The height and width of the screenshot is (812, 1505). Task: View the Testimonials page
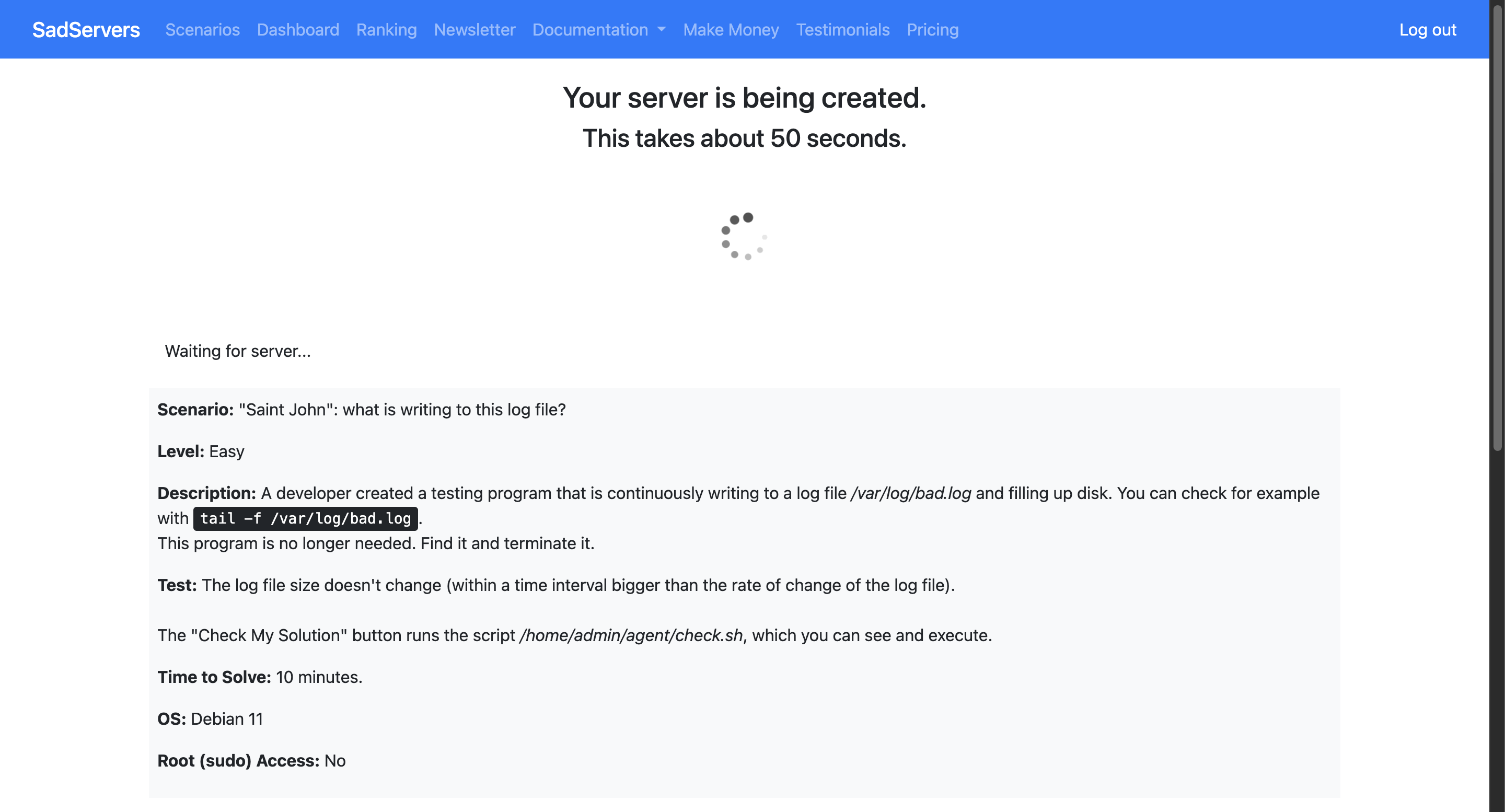[x=842, y=30]
